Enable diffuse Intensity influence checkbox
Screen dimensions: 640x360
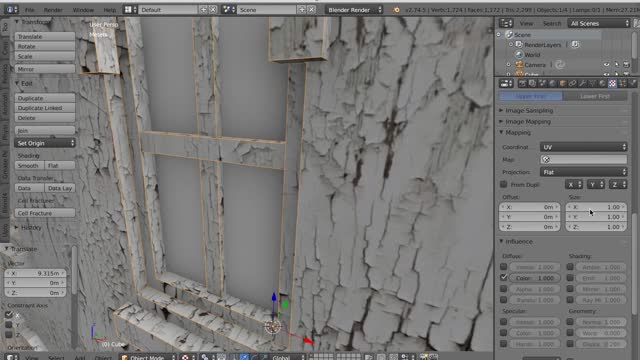point(504,267)
